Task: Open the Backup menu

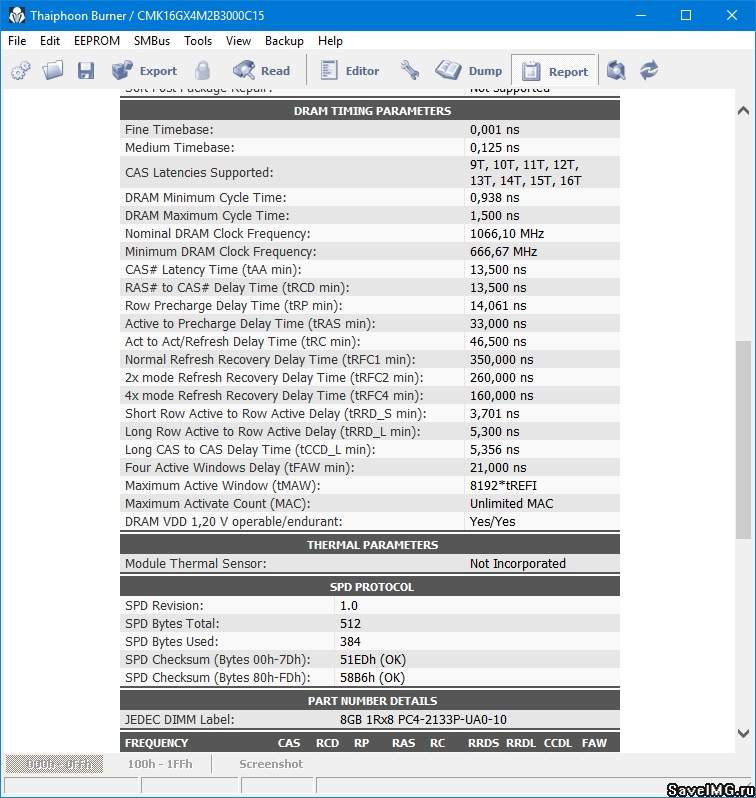Action: coord(284,41)
